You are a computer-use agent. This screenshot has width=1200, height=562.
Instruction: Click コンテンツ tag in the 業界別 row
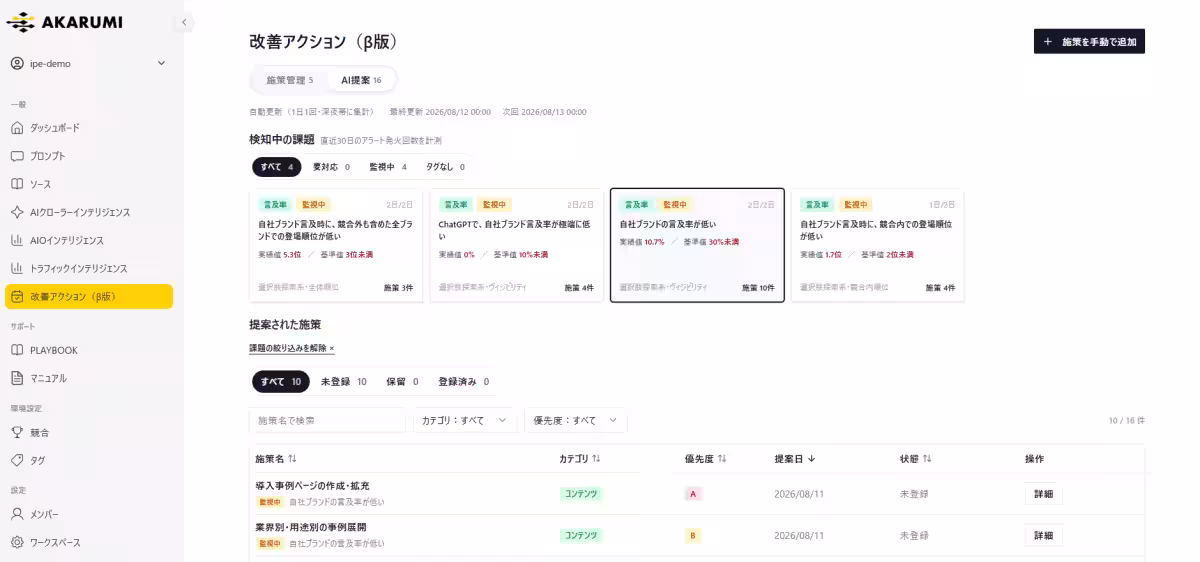coord(581,536)
